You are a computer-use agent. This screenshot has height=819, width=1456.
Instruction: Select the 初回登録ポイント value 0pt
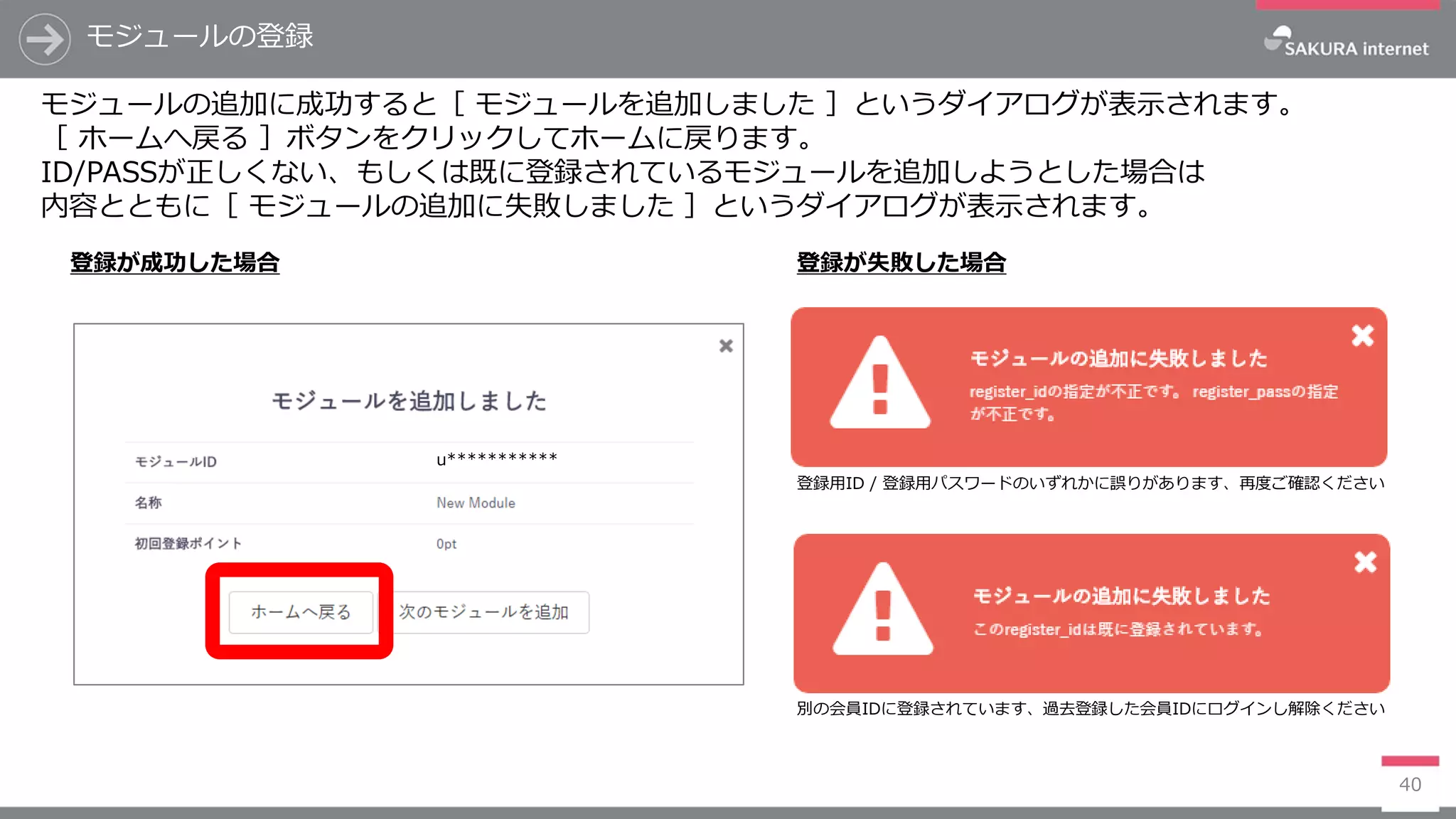(446, 544)
